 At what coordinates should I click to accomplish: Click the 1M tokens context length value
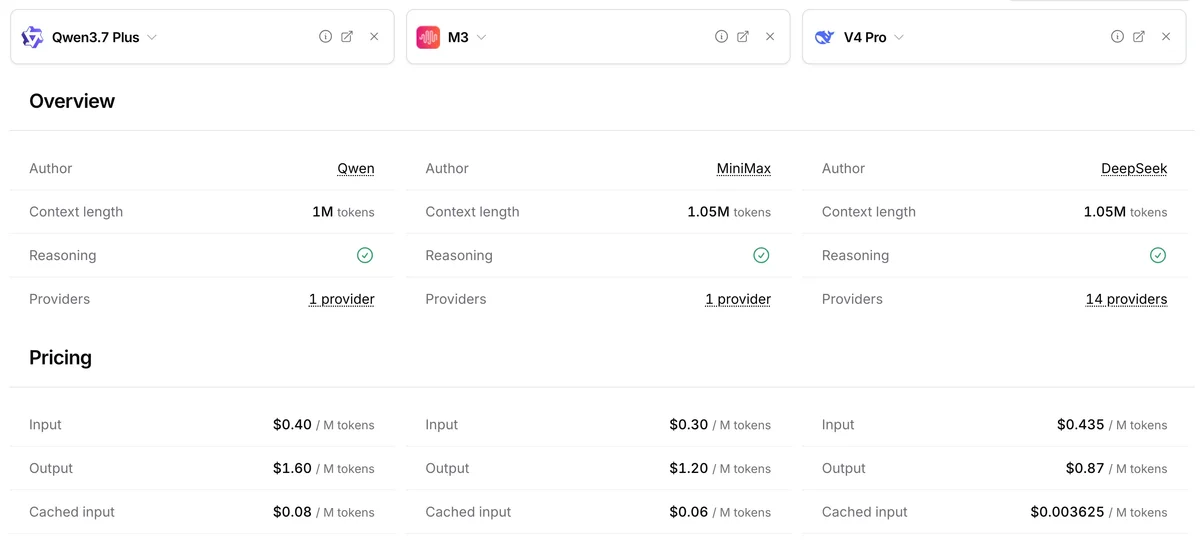343,212
